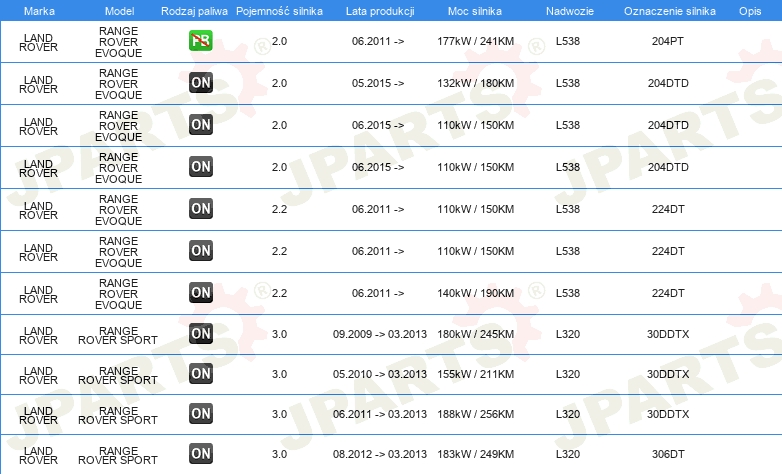Click RANGE ROVER SPORT in the 183kW row
The height and width of the screenshot is (474, 782).
pyautogui.click(x=118, y=456)
